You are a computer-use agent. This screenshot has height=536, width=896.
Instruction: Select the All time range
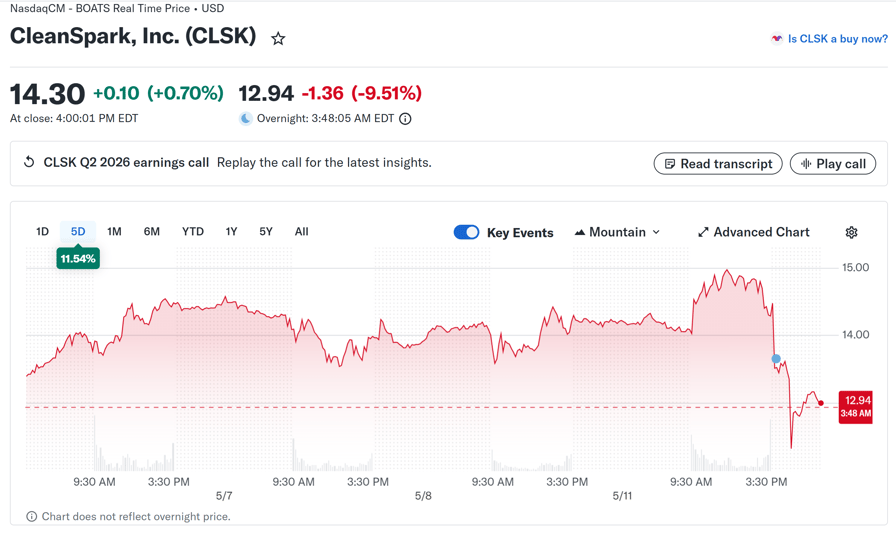(x=302, y=231)
